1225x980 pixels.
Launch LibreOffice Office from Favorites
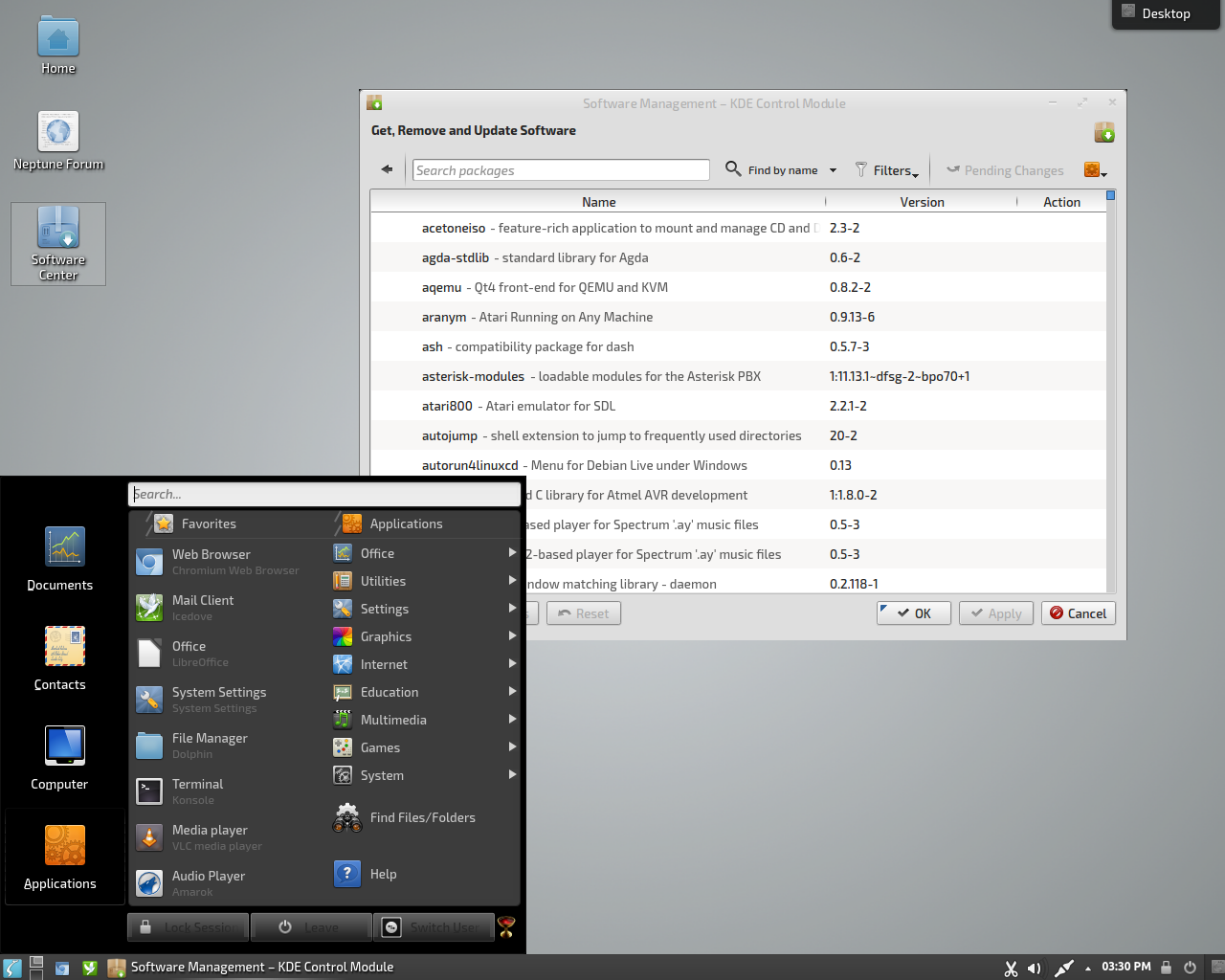click(x=228, y=654)
